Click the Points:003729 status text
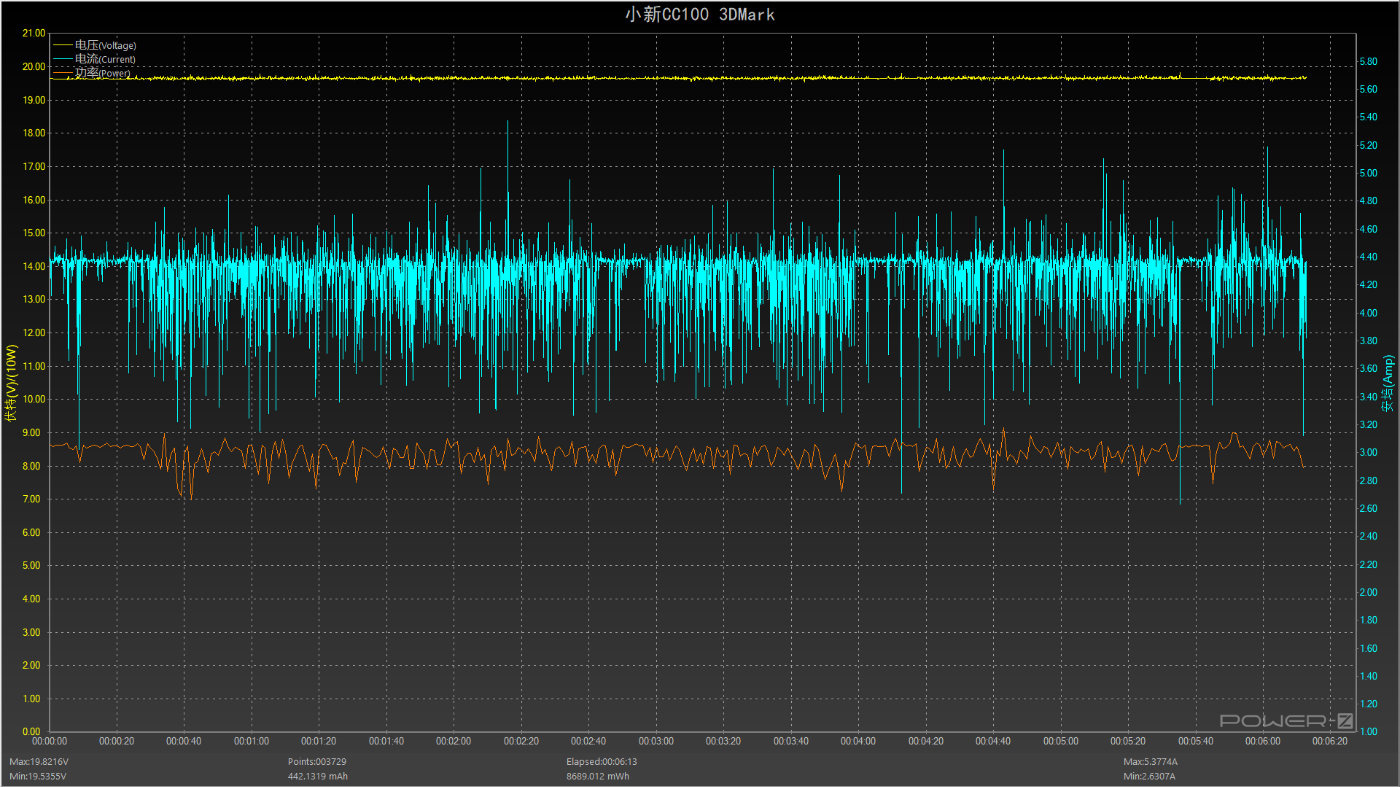The height and width of the screenshot is (787, 1400). (318, 761)
